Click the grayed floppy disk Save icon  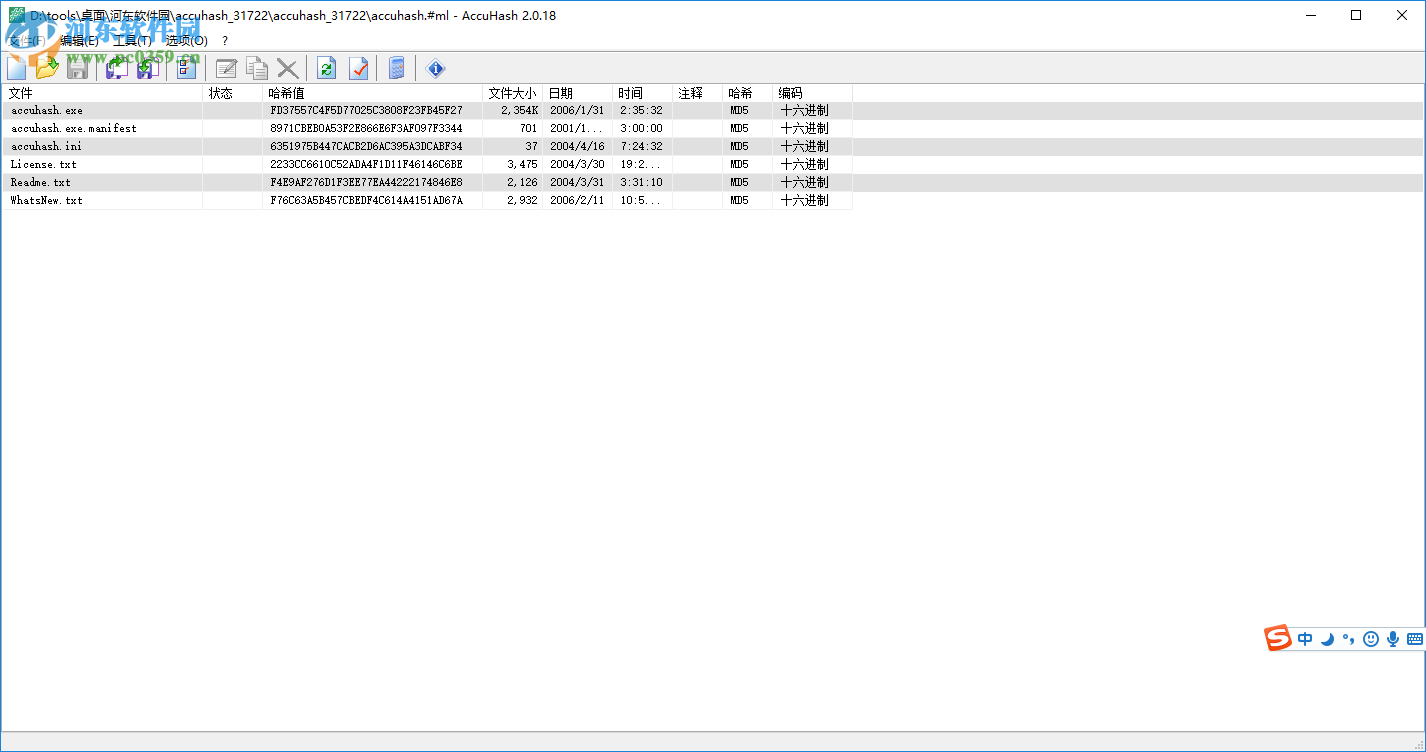77,68
